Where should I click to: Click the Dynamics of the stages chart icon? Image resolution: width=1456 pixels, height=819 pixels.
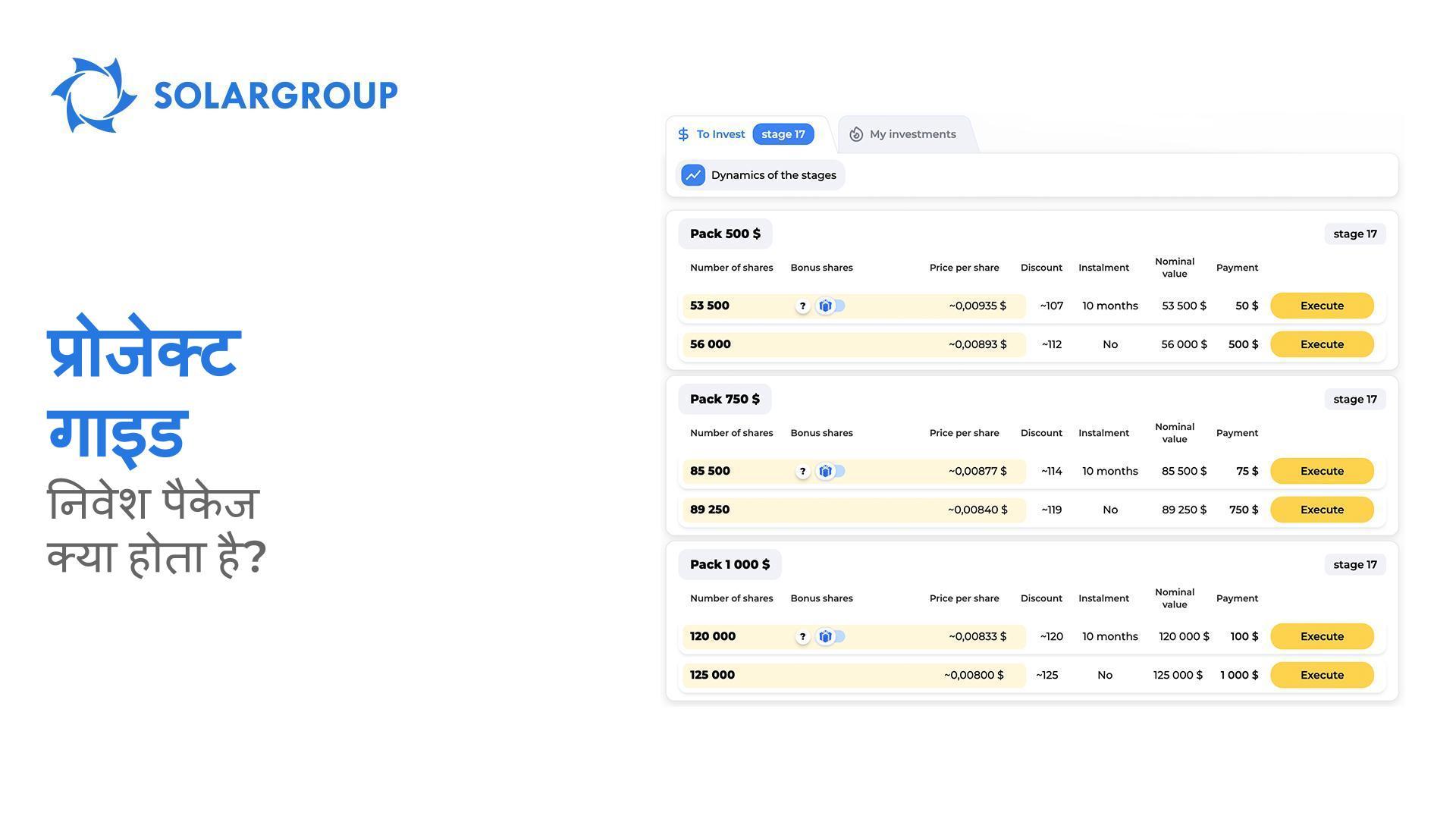point(693,175)
